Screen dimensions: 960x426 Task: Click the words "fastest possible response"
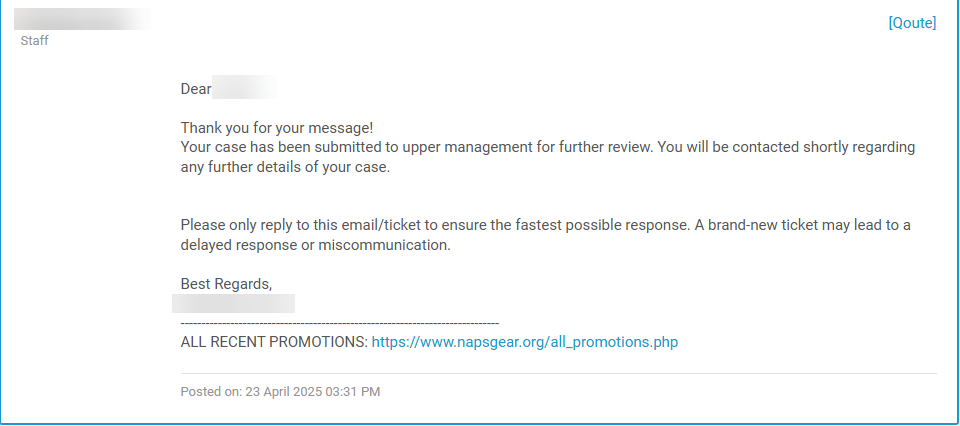click(x=601, y=225)
